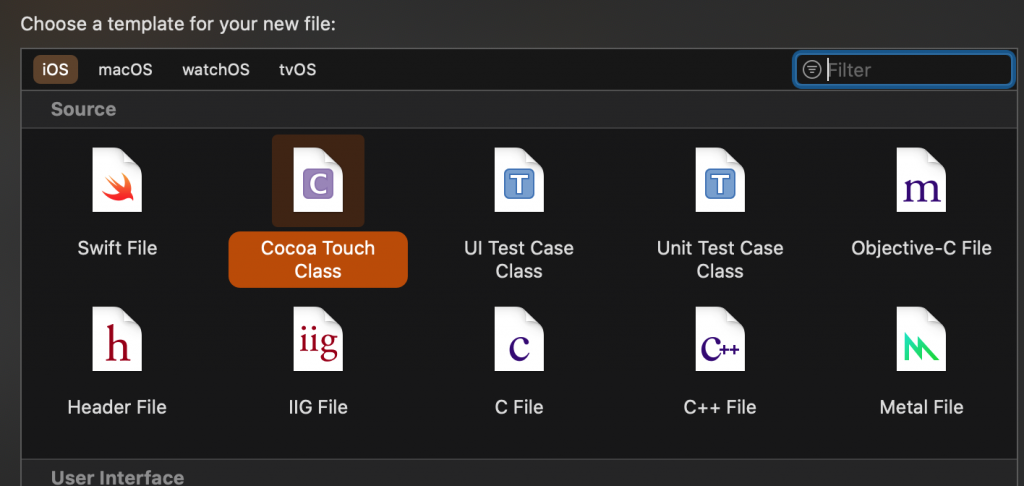Click the filter icon in search box
Image resolution: width=1024 pixels, height=486 pixels.
812,70
